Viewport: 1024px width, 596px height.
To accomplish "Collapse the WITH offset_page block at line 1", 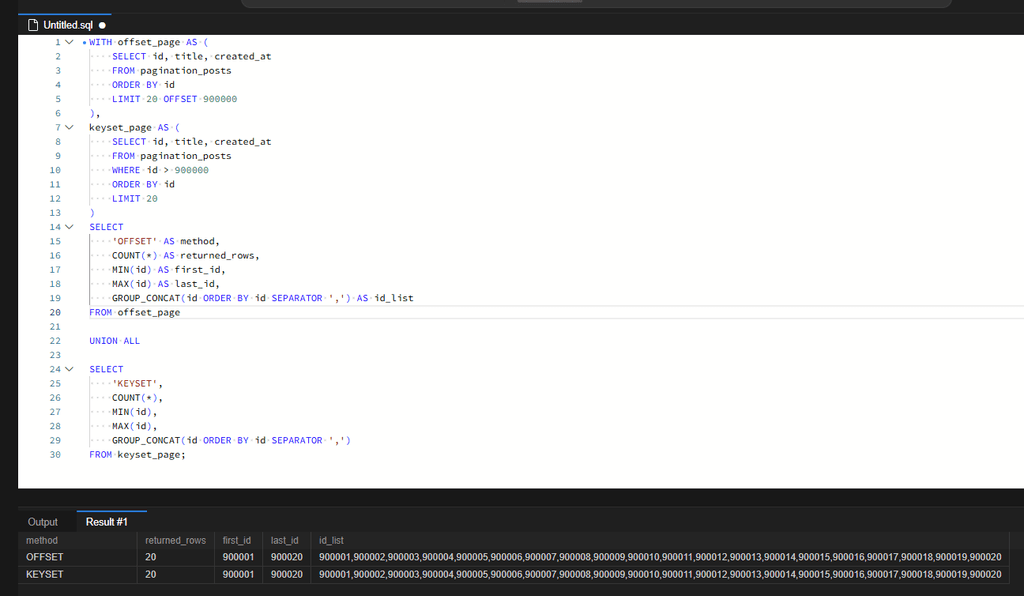I will point(69,42).
